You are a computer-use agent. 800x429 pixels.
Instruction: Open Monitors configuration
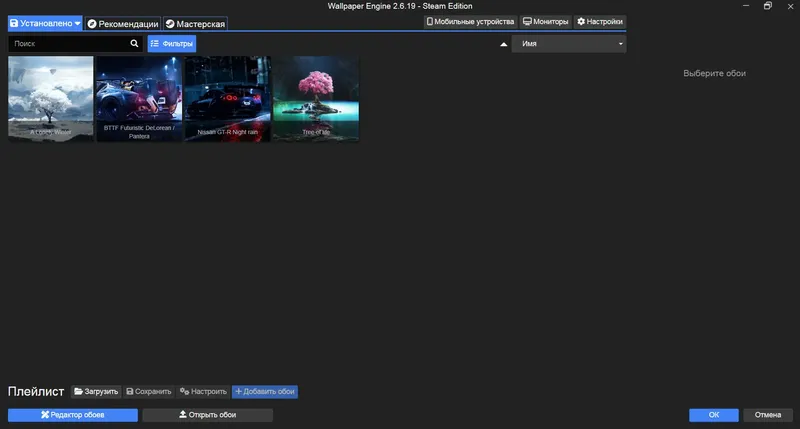(545, 21)
